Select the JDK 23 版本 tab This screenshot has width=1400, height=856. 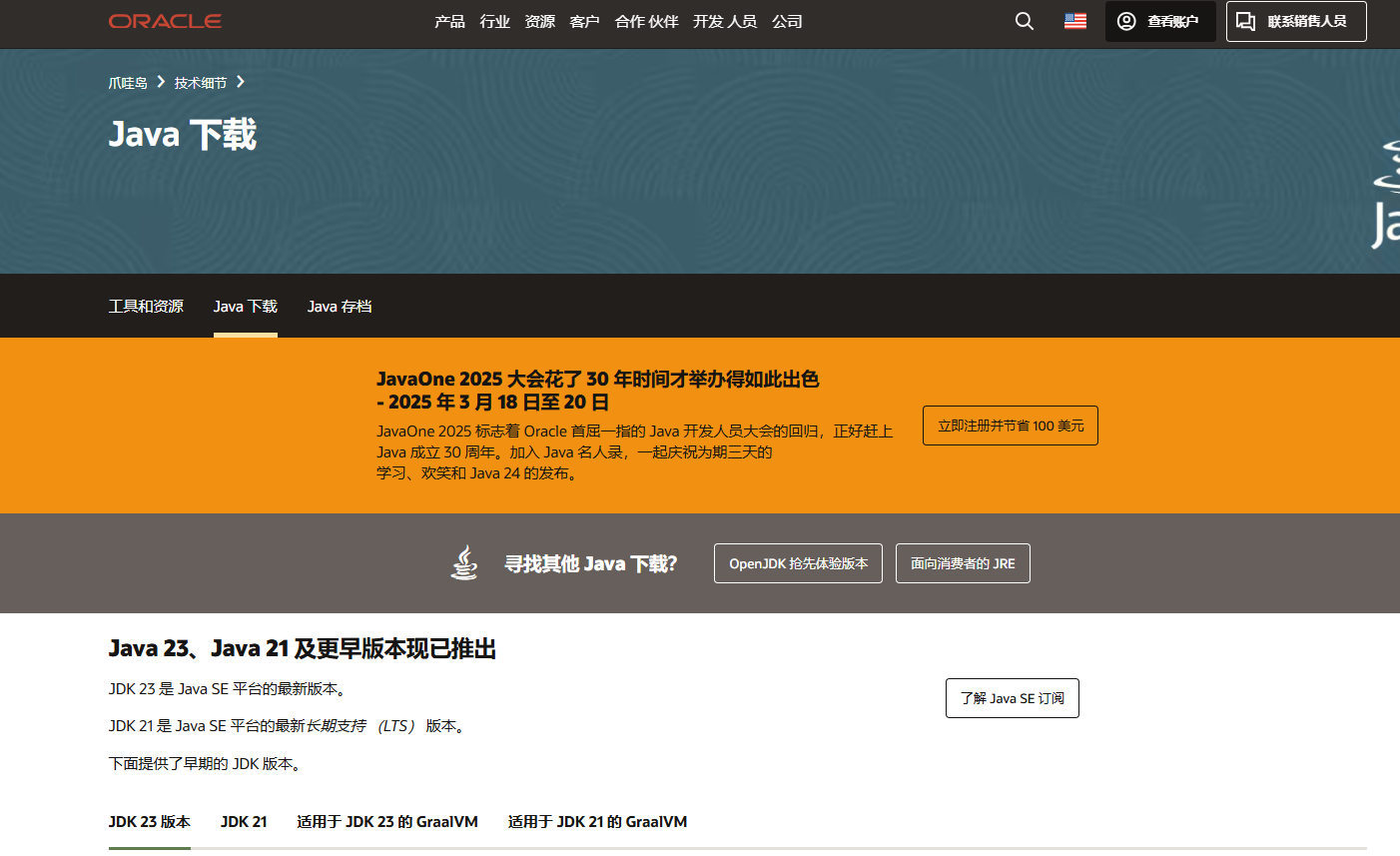tap(150, 822)
